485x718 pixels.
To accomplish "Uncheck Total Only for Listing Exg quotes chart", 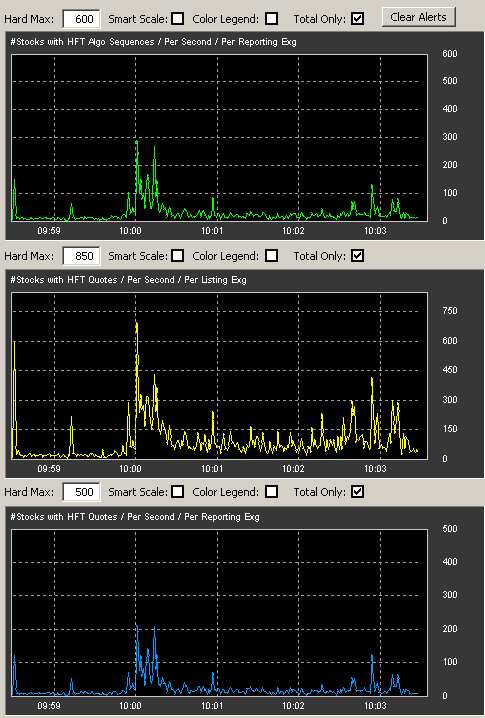I will point(358,256).
